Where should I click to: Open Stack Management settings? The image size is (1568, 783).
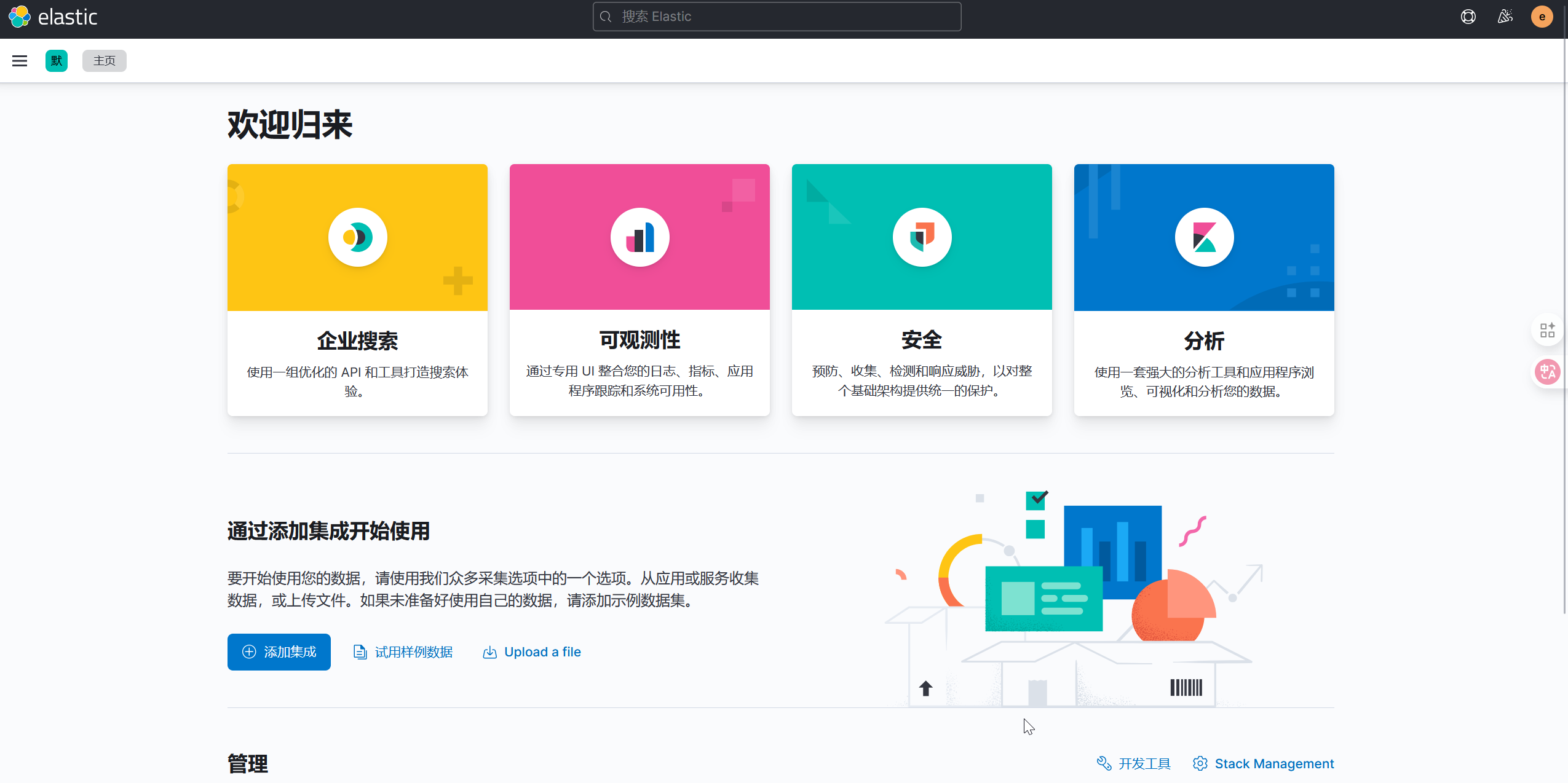pyautogui.click(x=1273, y=763)
